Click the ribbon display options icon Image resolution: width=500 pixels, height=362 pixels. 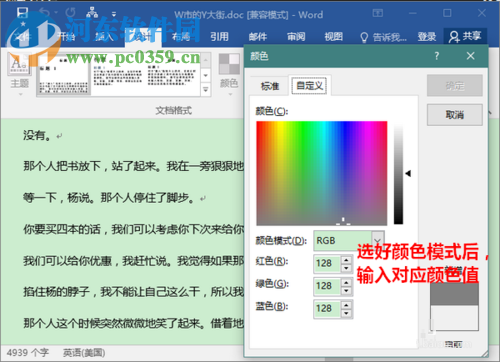click(378, 13)
